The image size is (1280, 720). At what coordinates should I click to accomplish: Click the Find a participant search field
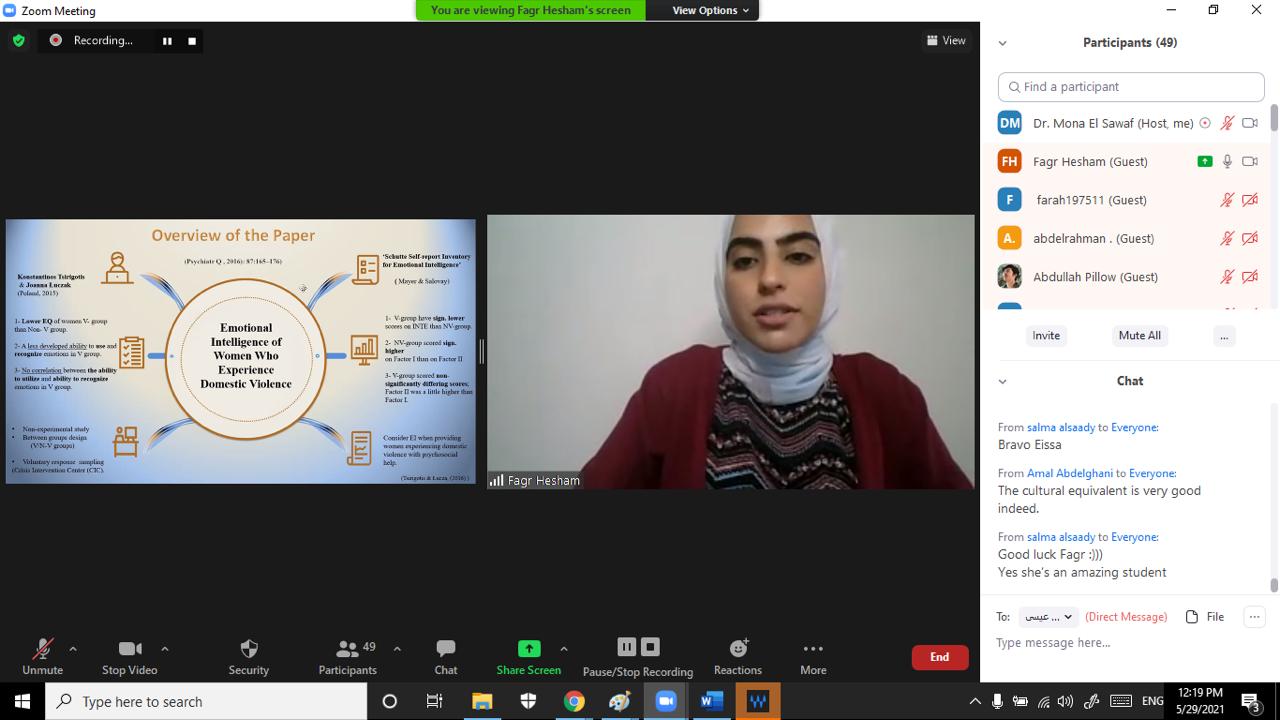click(x=1131, y=87)
